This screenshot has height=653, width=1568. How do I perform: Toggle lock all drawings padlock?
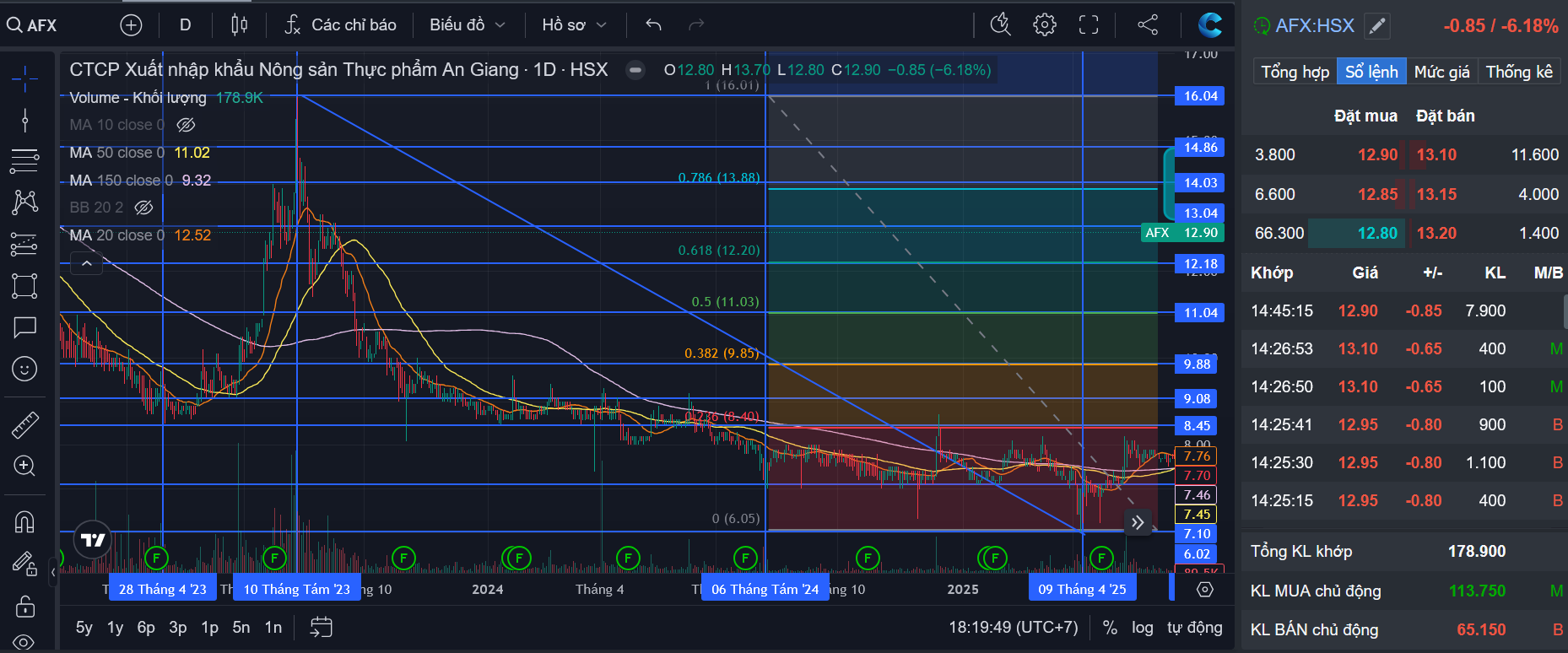tap(24, 606)
